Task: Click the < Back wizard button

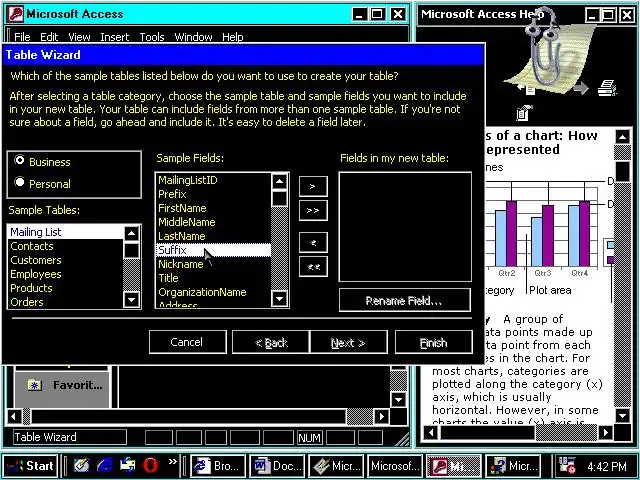Action: point(271,342)
